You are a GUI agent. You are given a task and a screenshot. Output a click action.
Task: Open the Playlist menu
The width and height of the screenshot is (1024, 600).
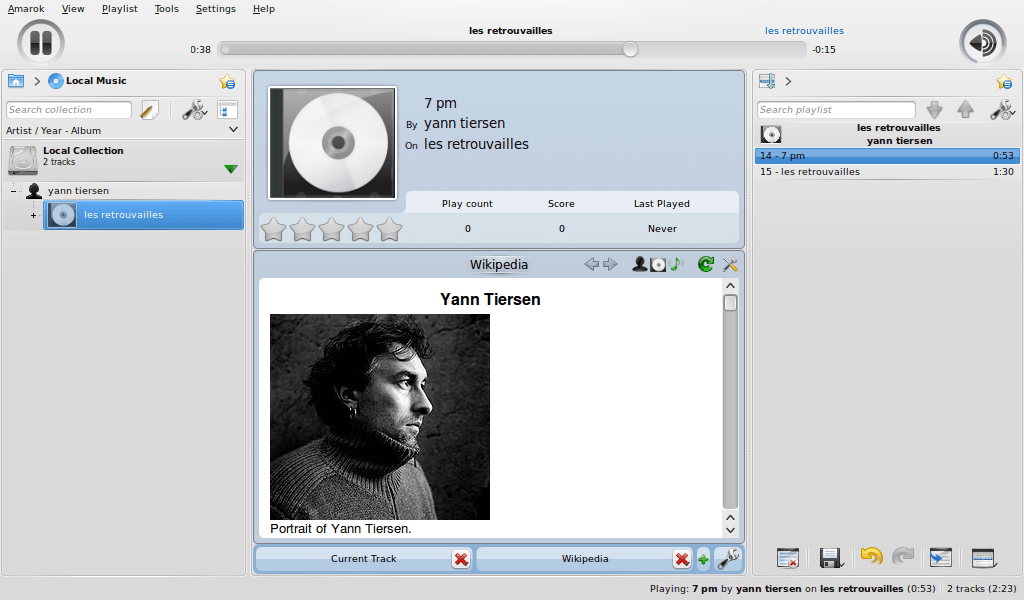120,9
